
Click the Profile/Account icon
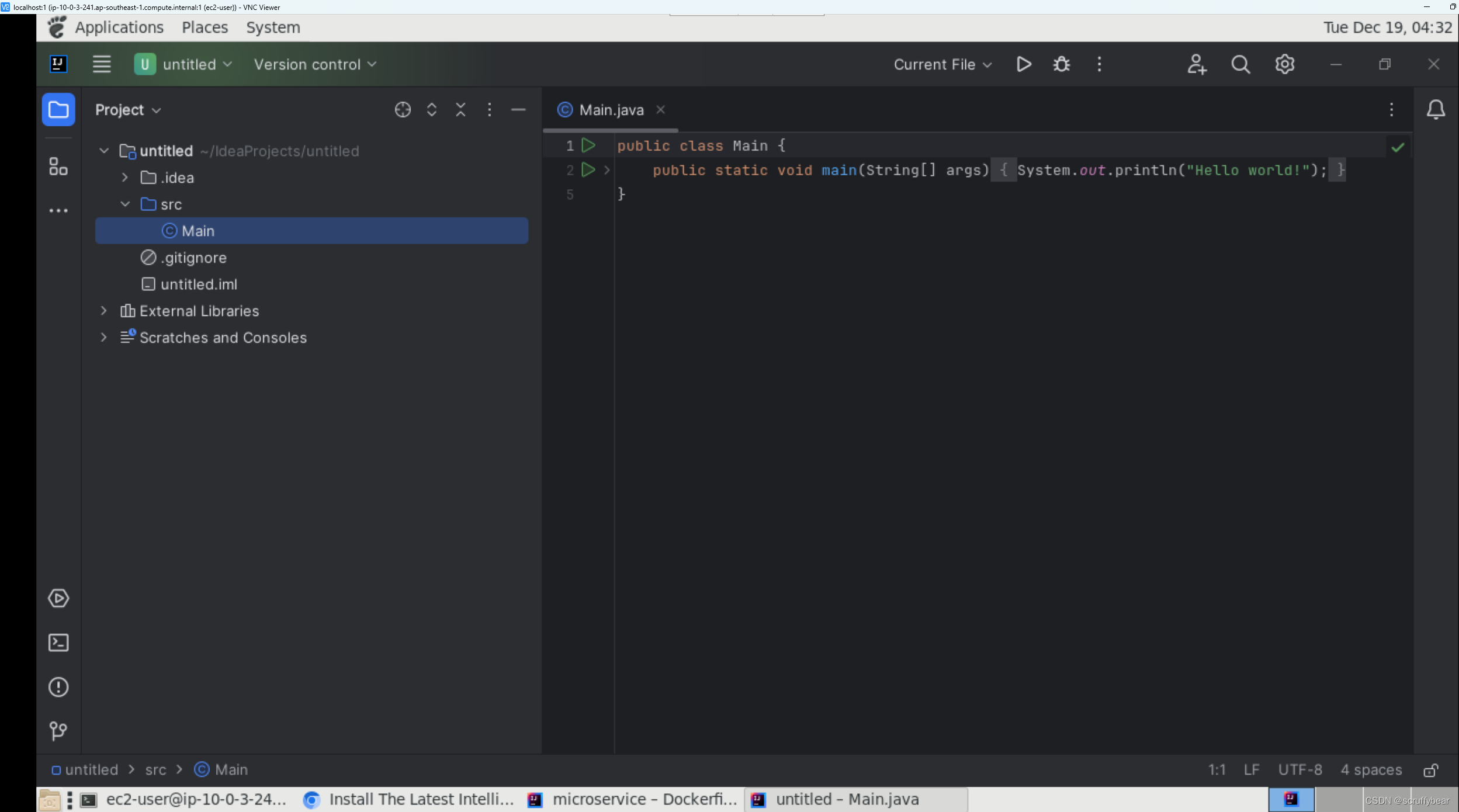(1197, 63)
